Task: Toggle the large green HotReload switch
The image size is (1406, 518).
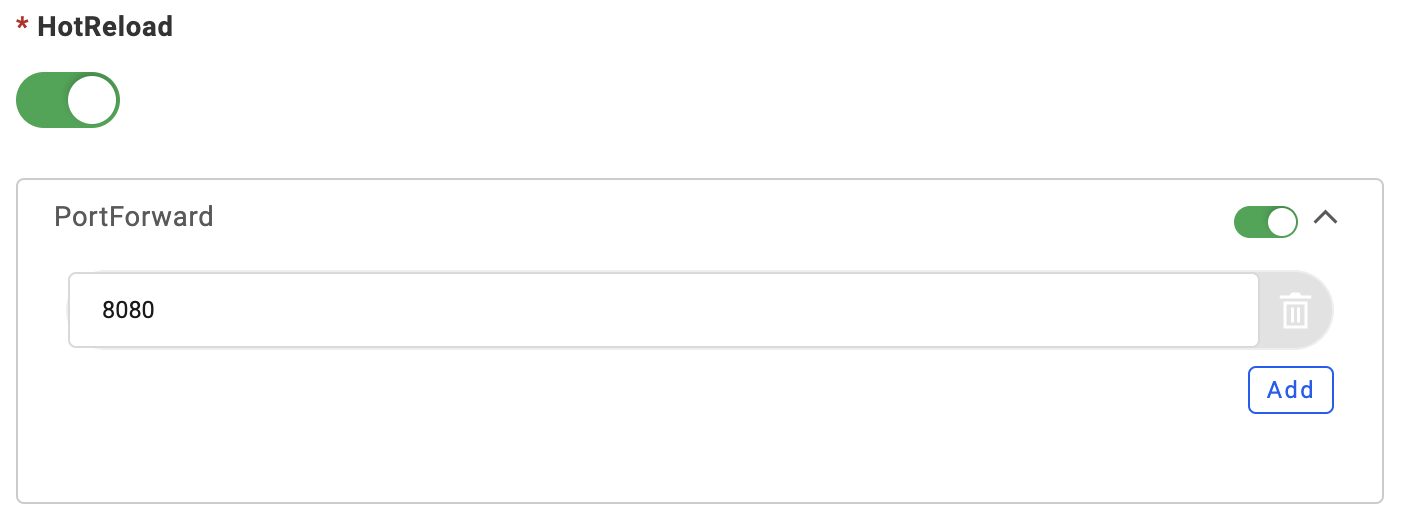Action: point(68,100)
